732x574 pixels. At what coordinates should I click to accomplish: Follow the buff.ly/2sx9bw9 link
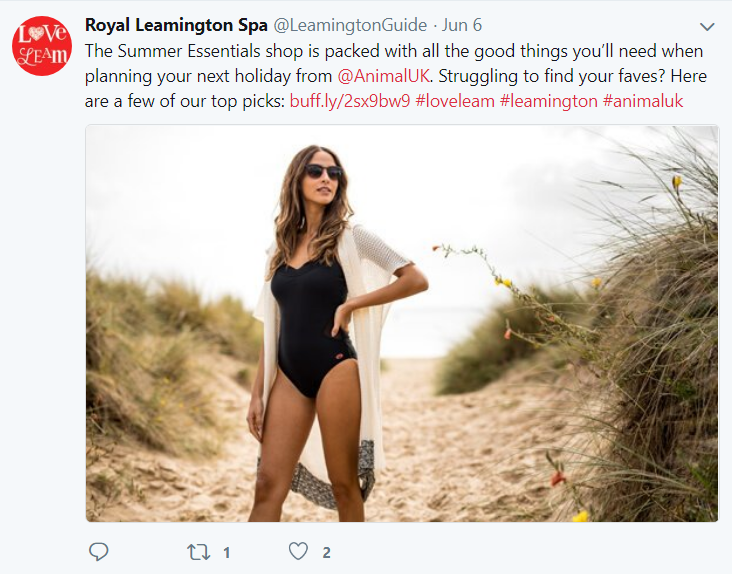pos(350,101)
